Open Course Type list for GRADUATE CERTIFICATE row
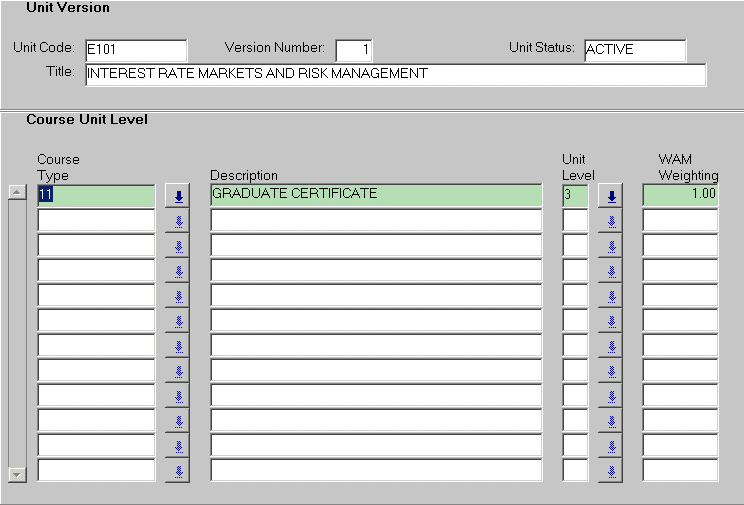The height and width of the screenshot is (505, 744). 178,196
